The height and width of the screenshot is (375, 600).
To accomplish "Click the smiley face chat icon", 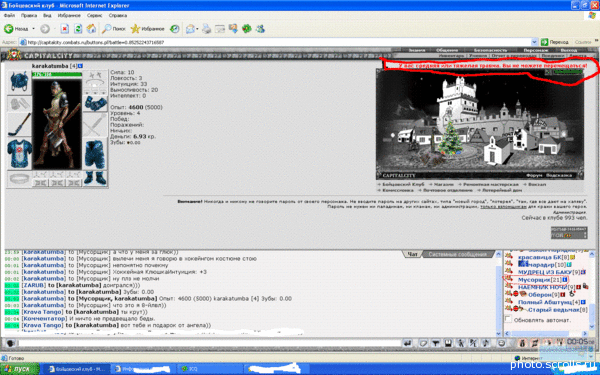I will [501, 343].
